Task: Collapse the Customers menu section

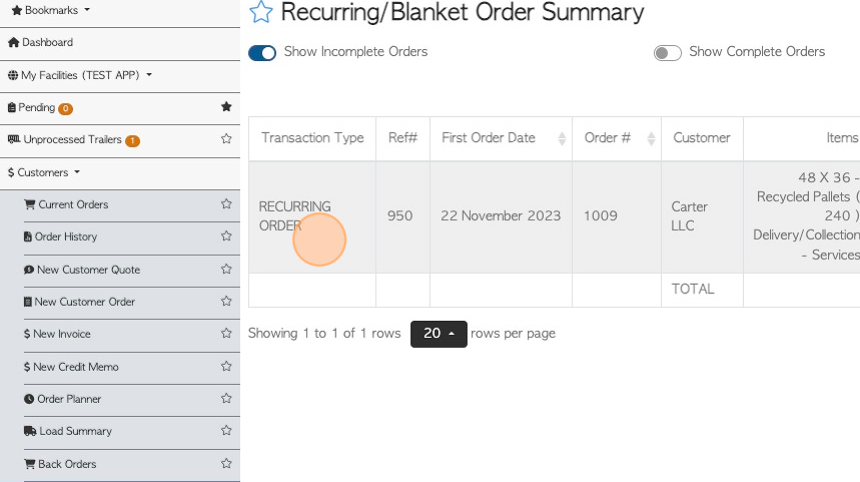Action: click(43, 172)
